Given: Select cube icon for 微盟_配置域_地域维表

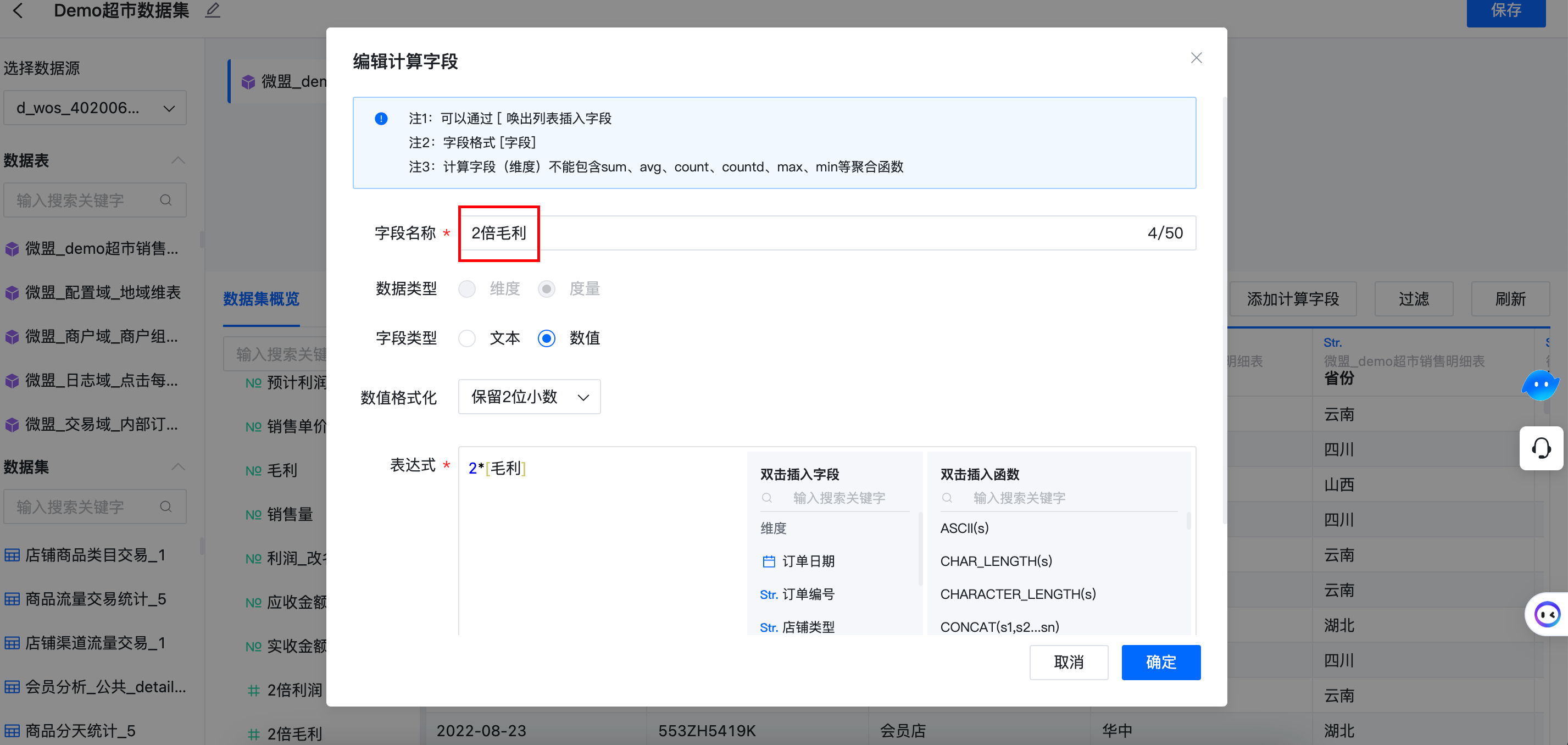Looking at the screenshot, I should (12, 293).
